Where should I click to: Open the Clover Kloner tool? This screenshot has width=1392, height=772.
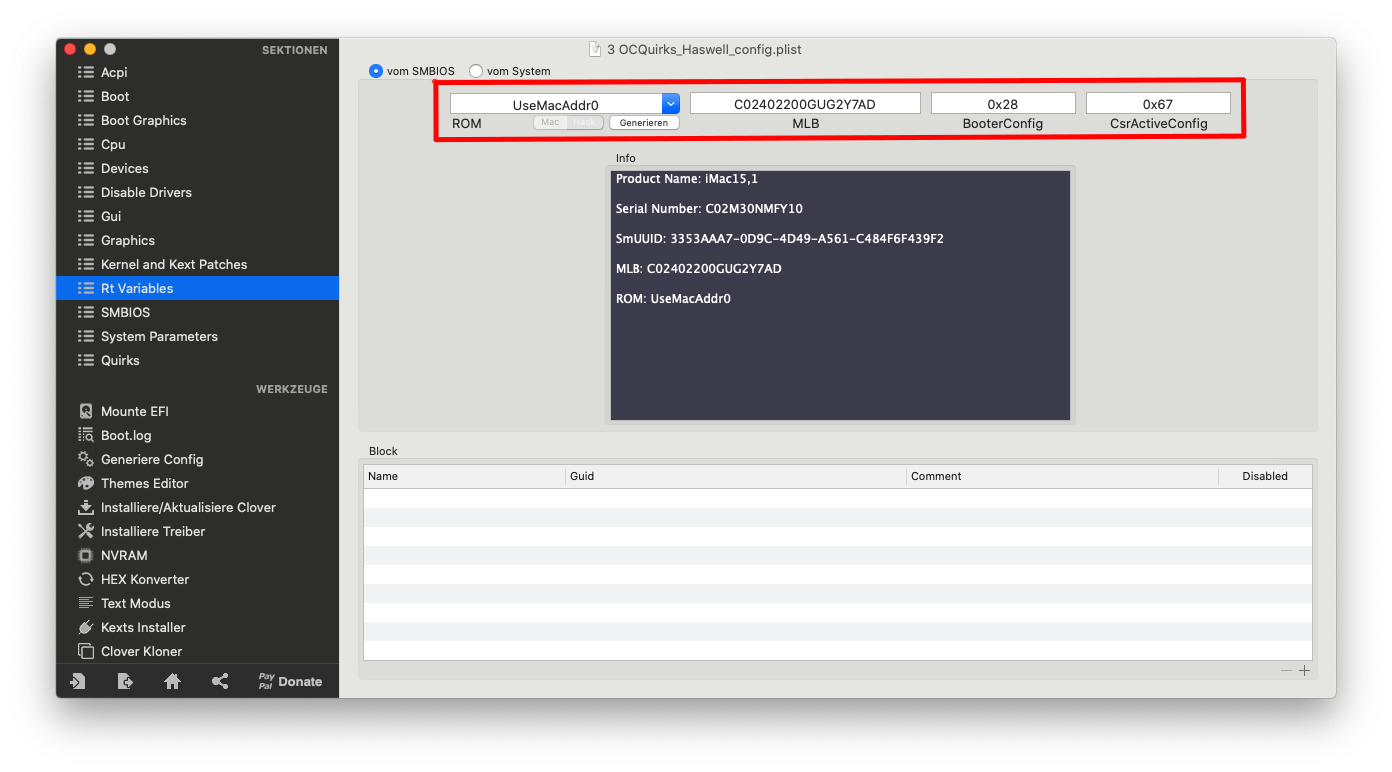[130, 651]
